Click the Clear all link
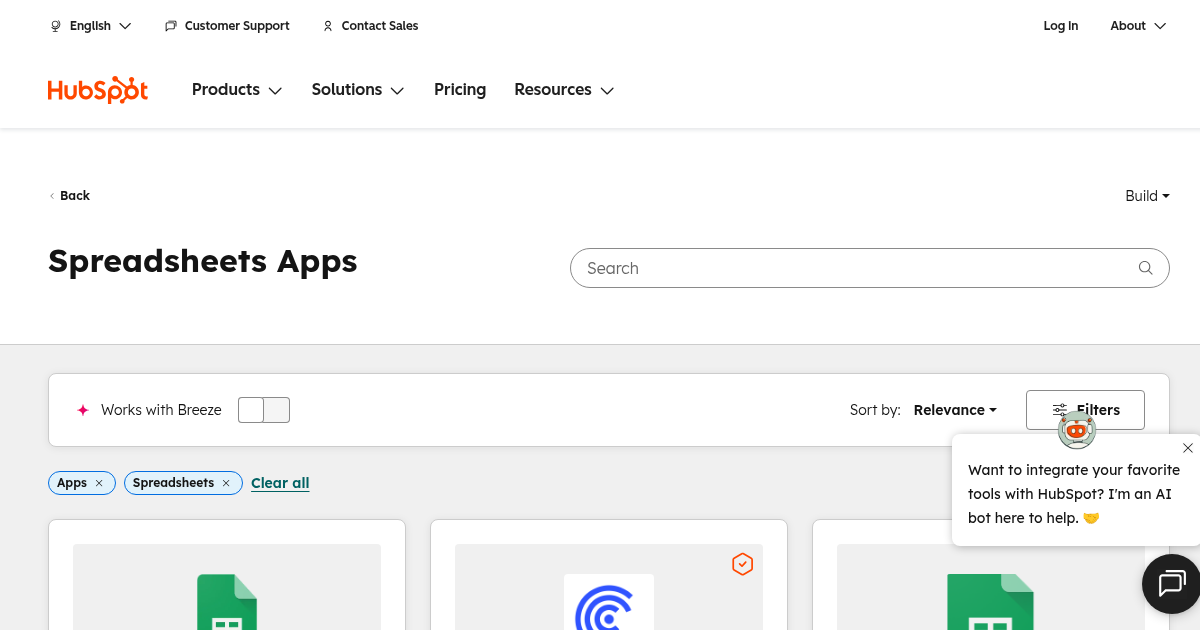This screenshot has height=630, width=1200. click(280, 483)
